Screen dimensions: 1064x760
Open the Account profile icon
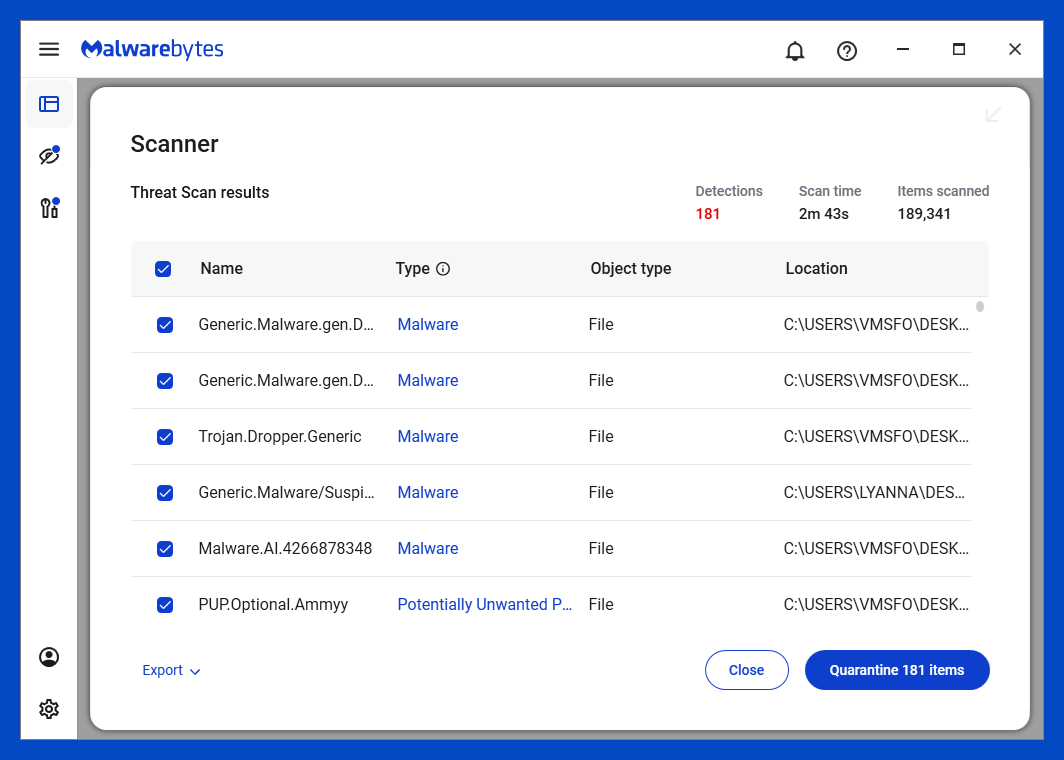(49, 657)
